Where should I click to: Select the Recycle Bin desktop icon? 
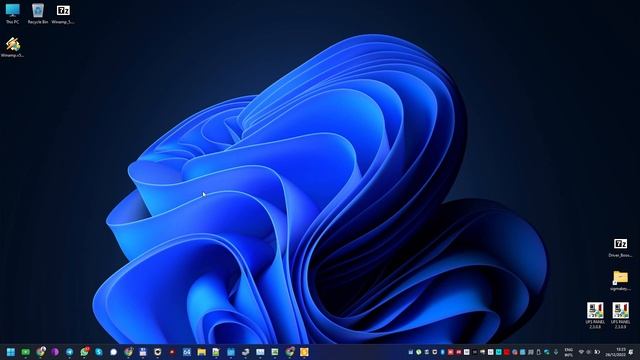38,13
